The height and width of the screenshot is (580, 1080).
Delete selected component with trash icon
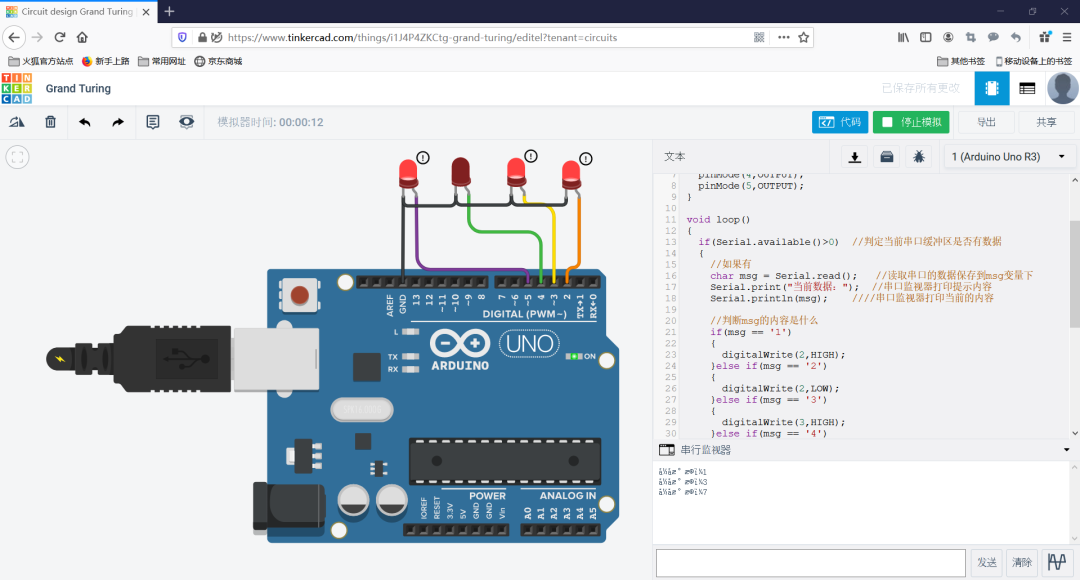tap(50, 122)
